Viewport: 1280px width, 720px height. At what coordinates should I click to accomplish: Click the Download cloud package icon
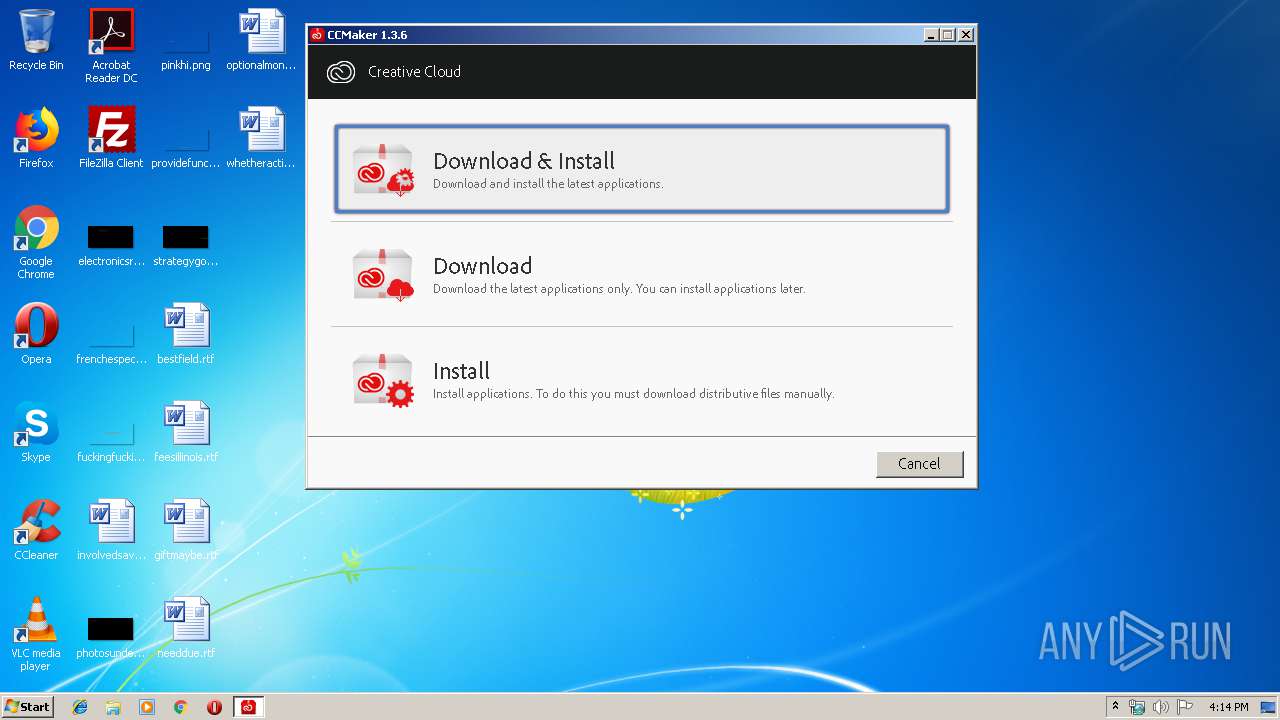(383, 274)
